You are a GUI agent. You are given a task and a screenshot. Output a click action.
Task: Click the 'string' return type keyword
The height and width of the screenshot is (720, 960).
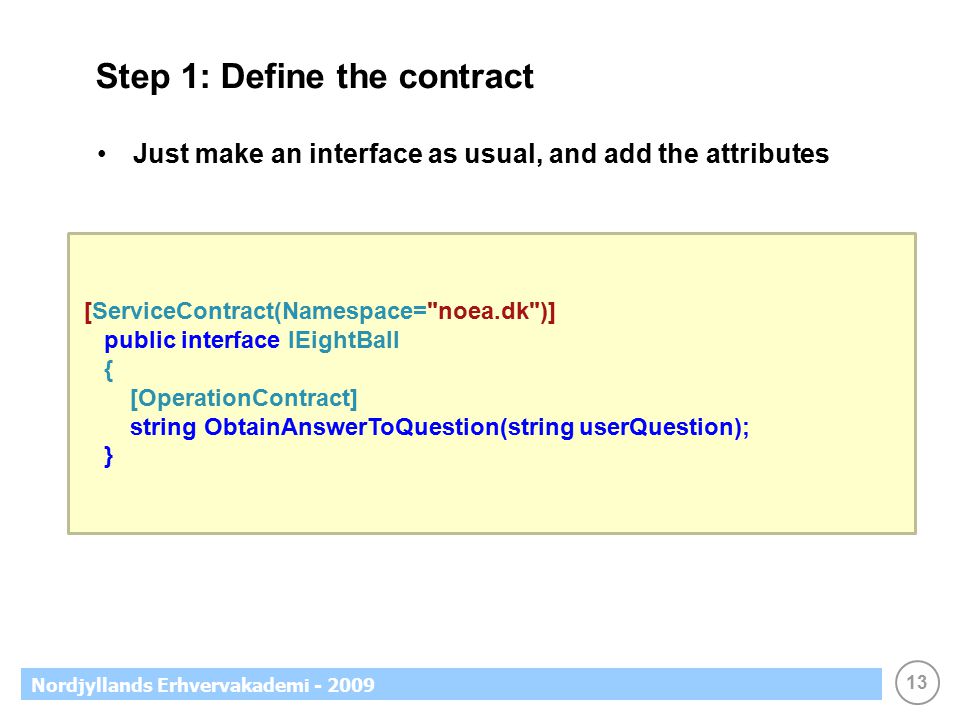163,427
